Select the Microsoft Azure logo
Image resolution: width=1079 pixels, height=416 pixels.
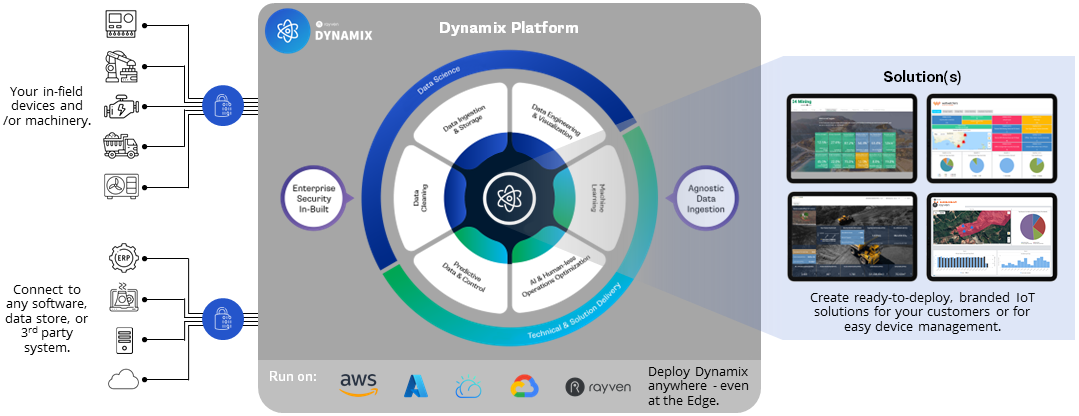[416, 386]
